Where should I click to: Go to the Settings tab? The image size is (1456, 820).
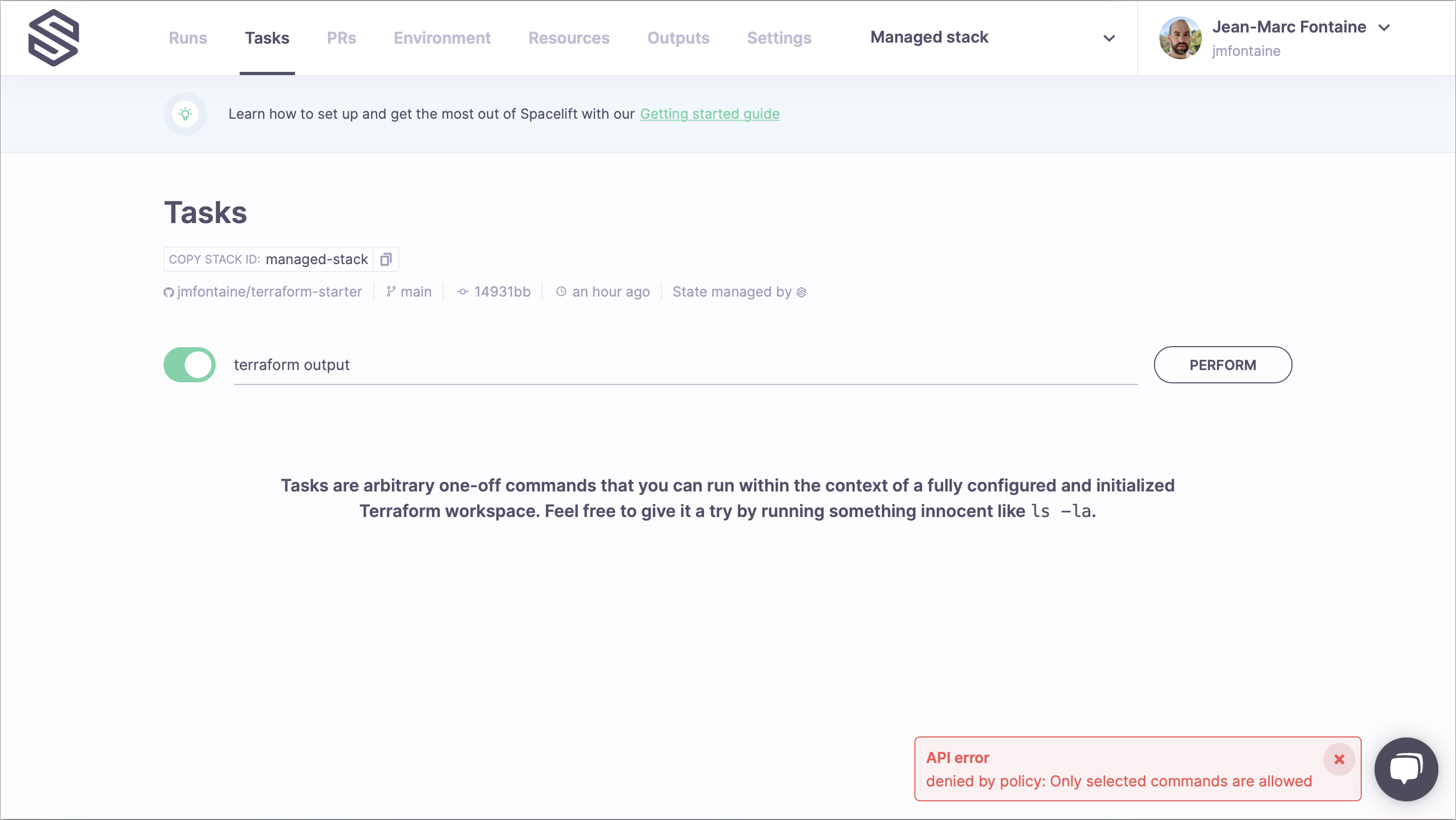[779, 38]
